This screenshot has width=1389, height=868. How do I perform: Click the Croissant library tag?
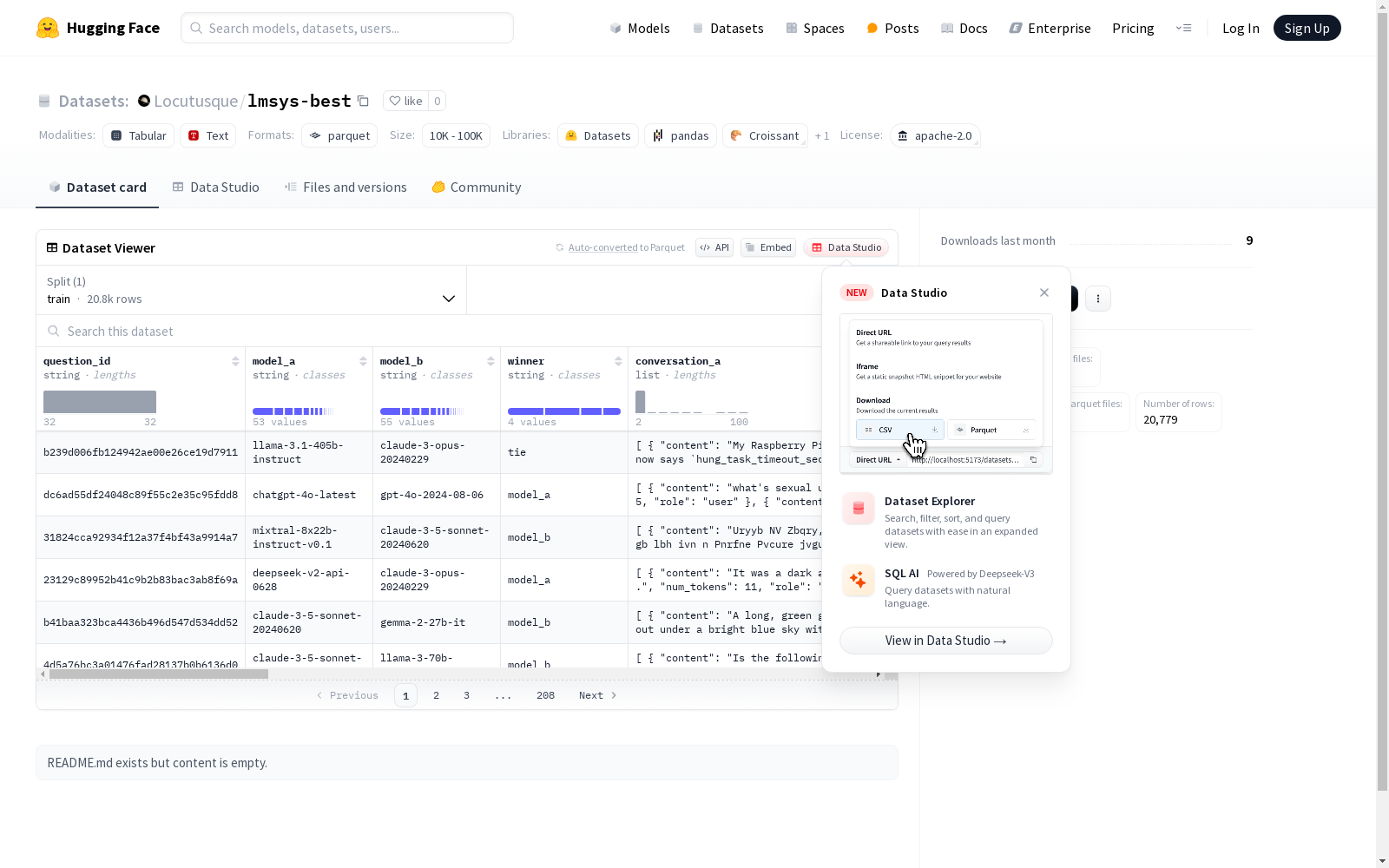[765, 135]
